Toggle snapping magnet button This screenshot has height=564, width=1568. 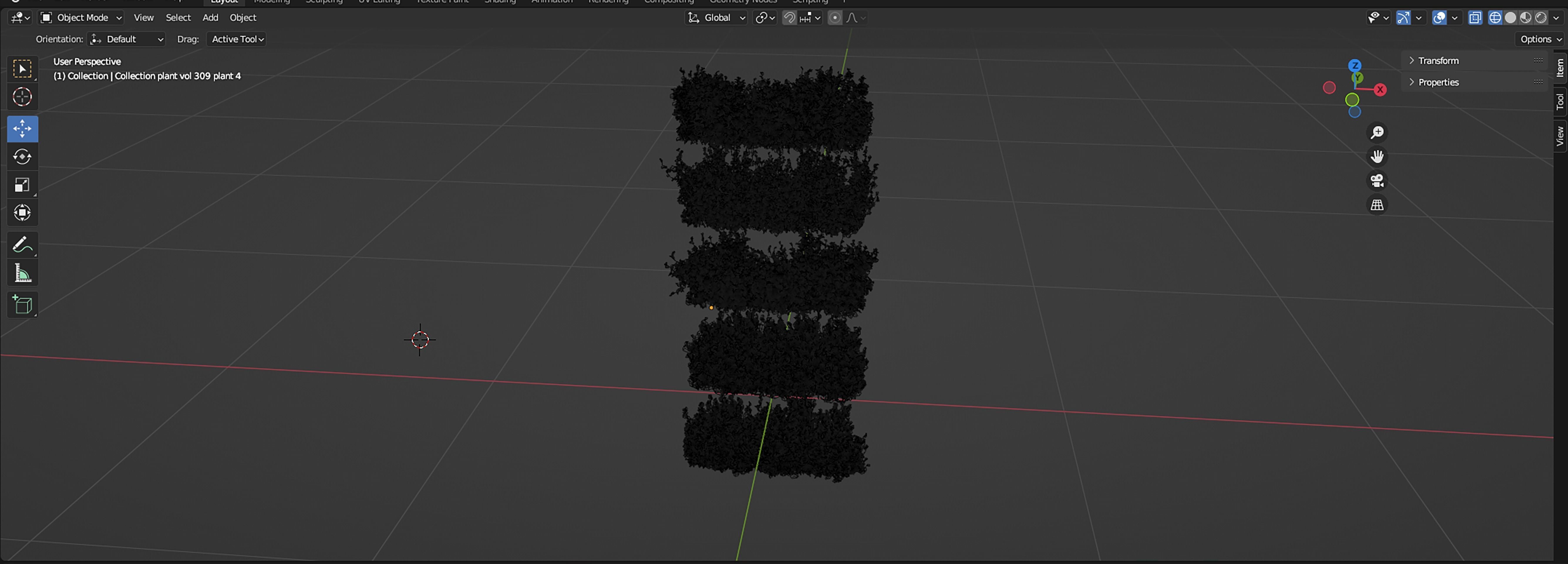click(789, 18)
